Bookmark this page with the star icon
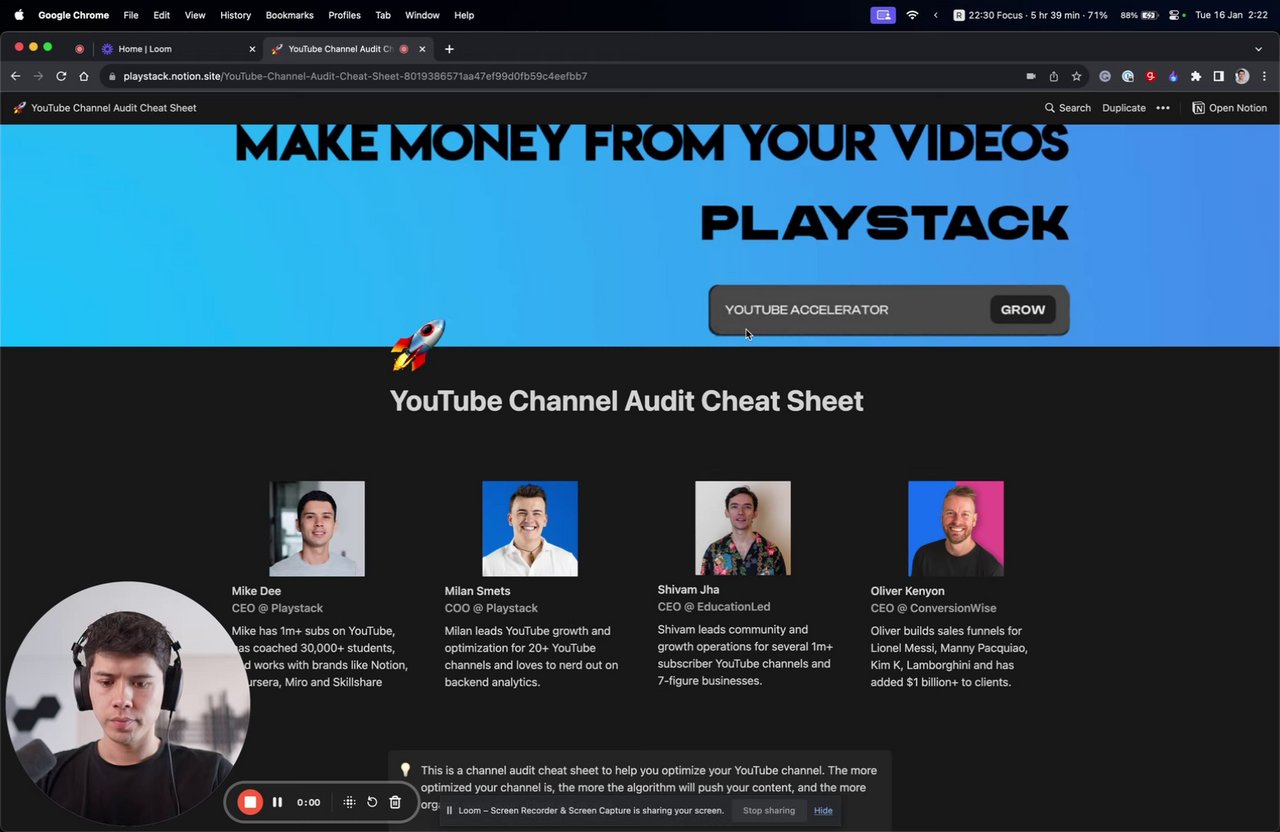 coord(1077,76)
